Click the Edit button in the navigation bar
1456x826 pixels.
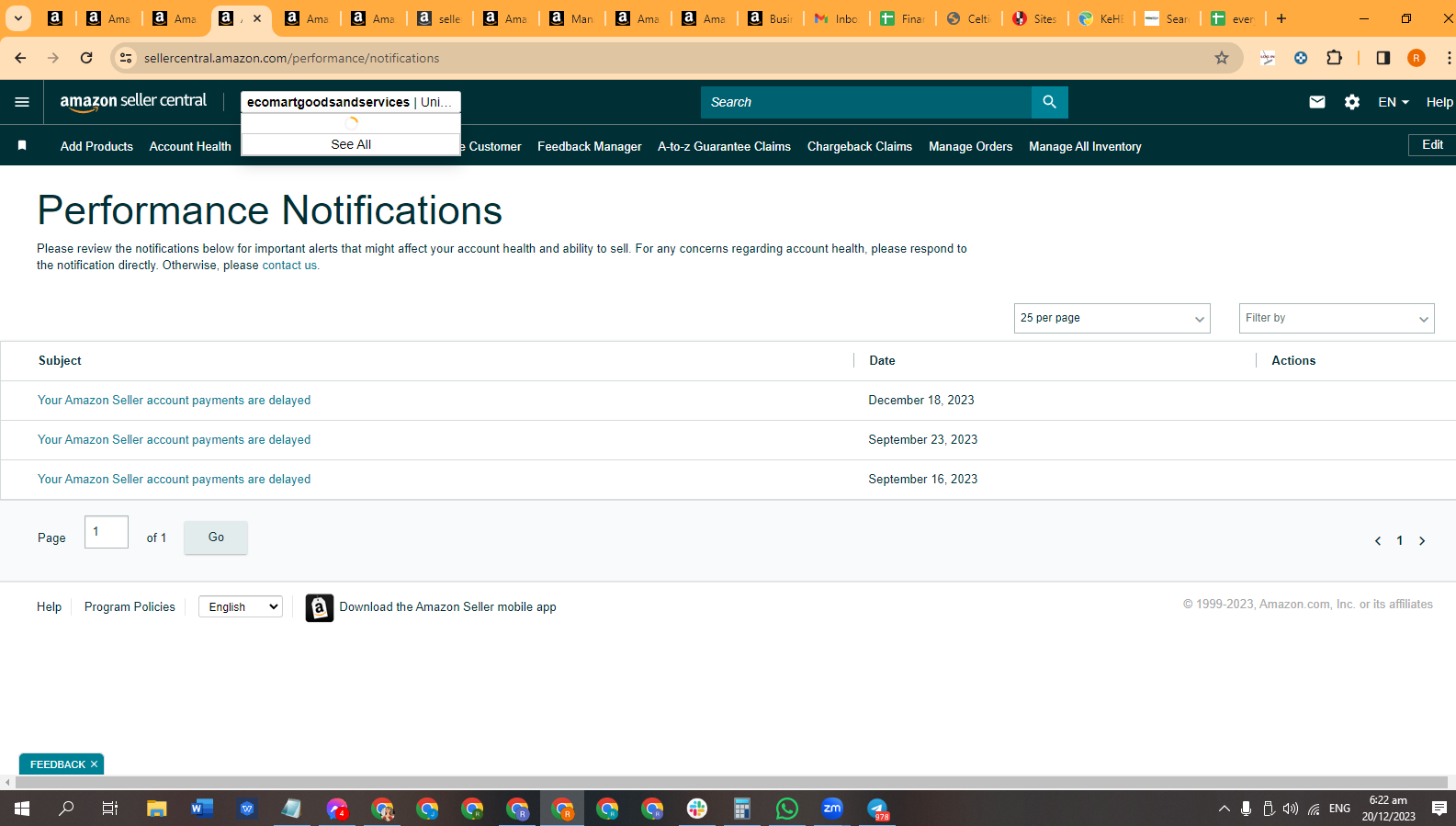[x=1432, y=145]
